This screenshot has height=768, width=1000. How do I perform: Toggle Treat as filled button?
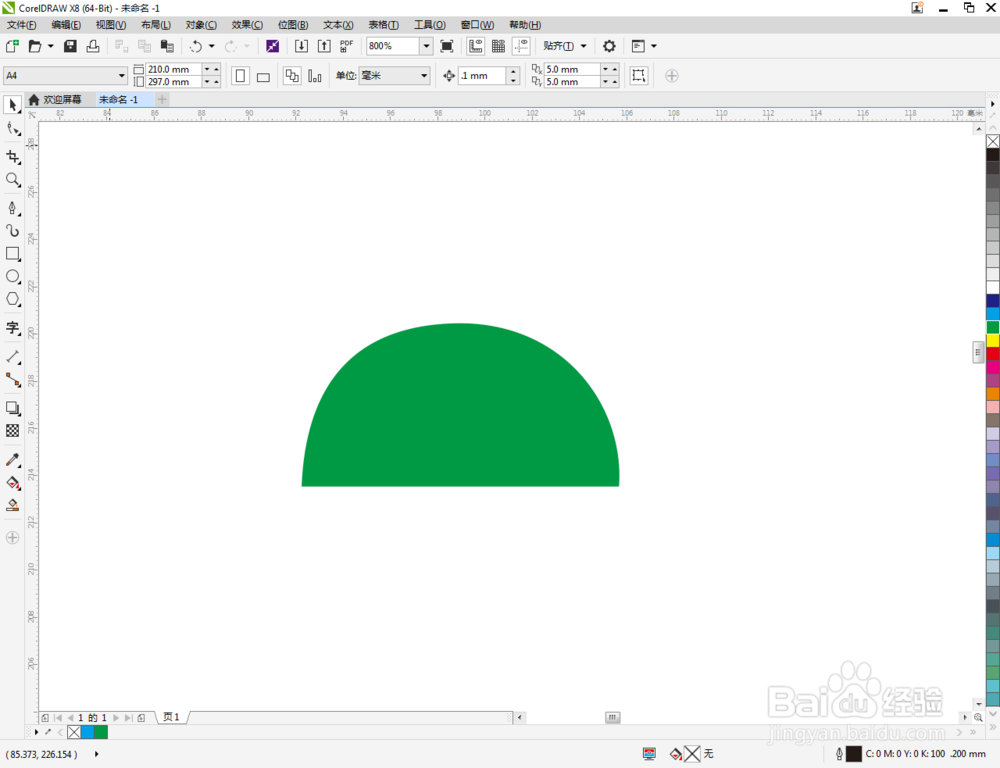(638, 75)
